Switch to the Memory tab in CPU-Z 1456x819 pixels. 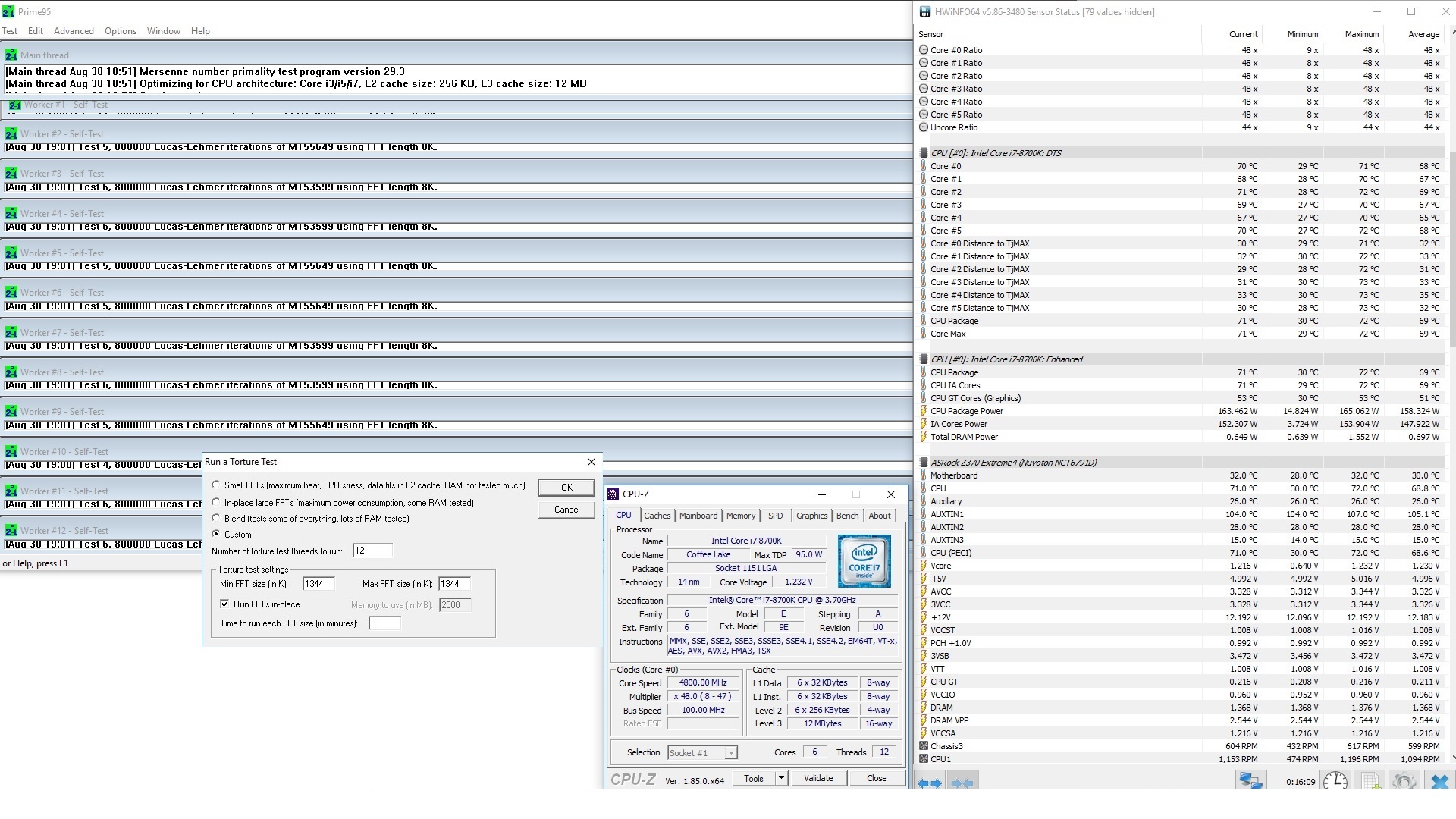[x=740, y=516]
